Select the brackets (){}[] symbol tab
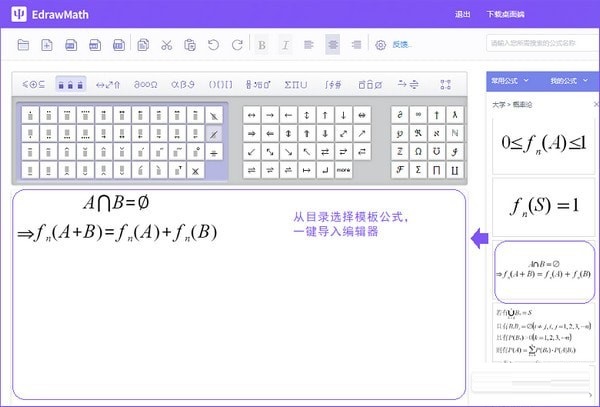Viewport: 600px width, 407px height. coord(220,84)
